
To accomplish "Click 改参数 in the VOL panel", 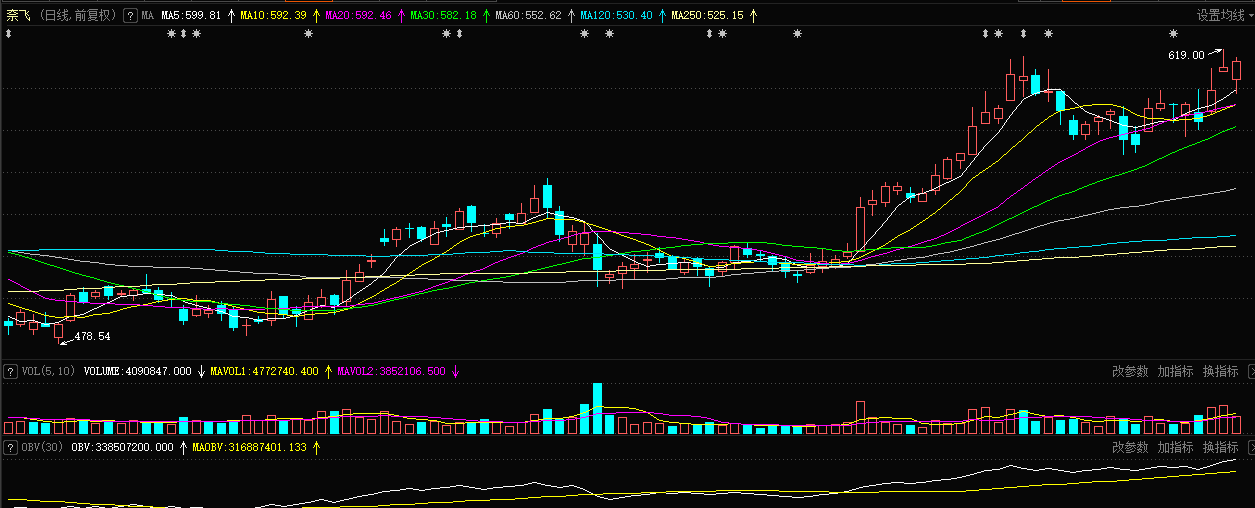I will pyautogui.click(x=1130, y=371).
